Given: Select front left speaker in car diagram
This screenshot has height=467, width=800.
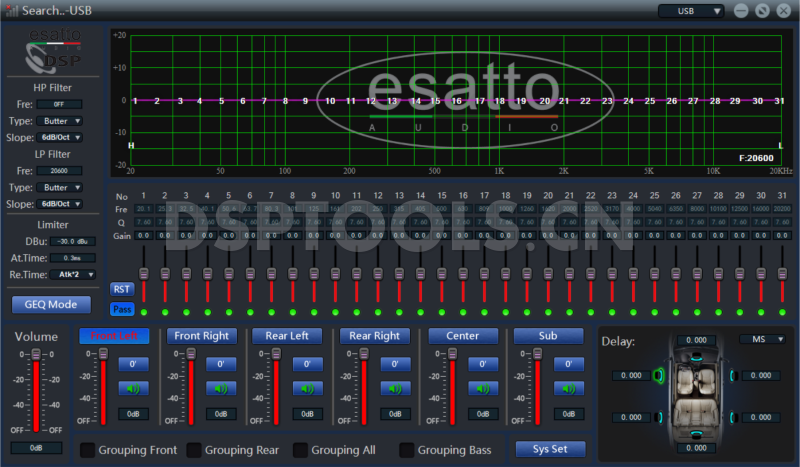Looking at the screenshot, I should (659, 376).
